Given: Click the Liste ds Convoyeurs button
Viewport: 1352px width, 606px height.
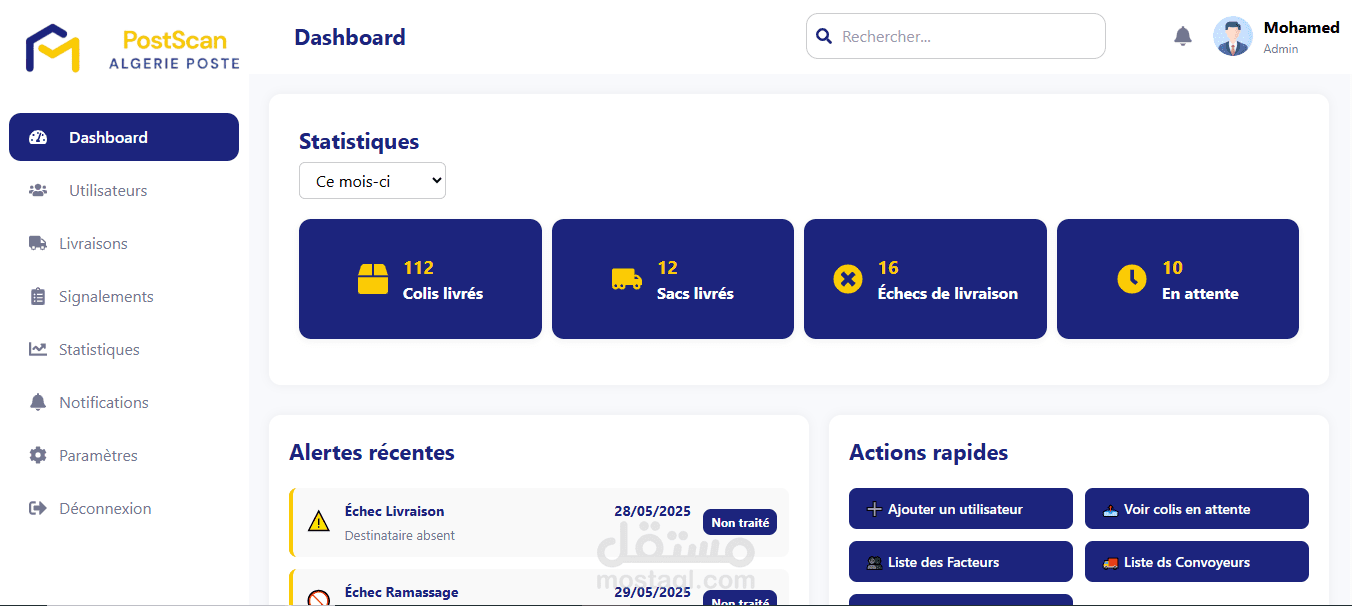Looking at the screenshot, I should 1197,562.
